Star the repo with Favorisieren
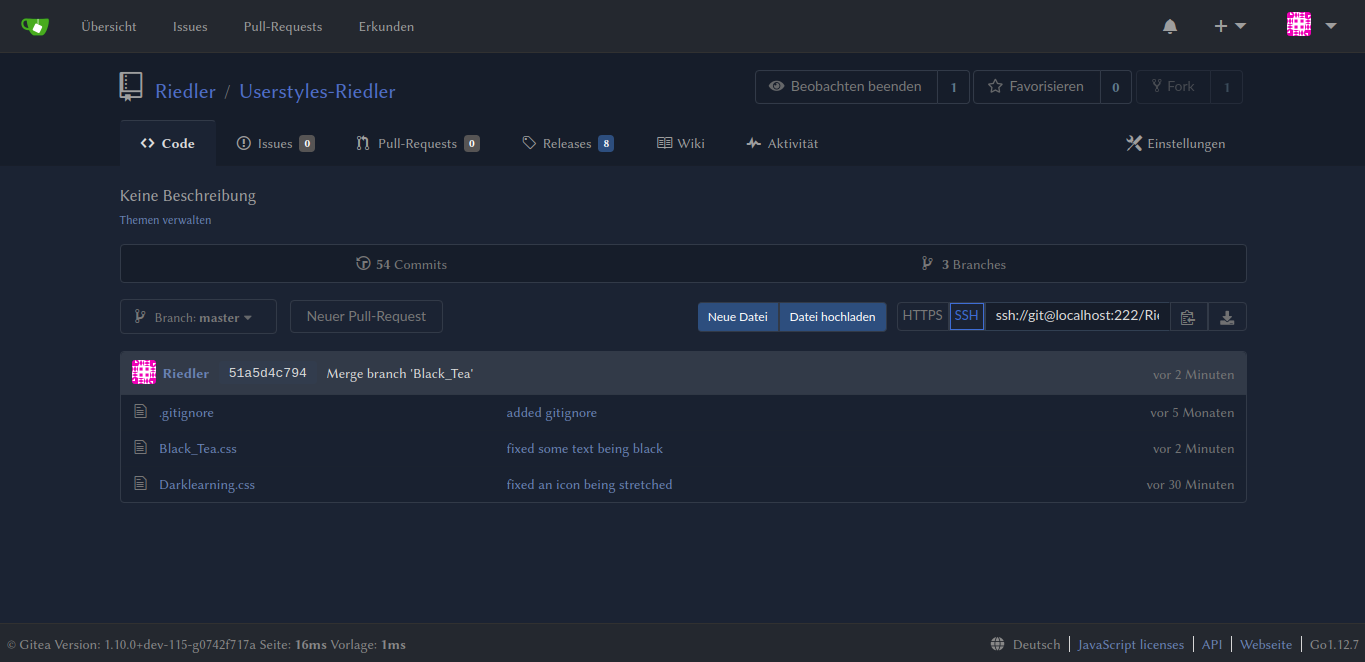The image size is (1365, 662). coord(1036,87)
